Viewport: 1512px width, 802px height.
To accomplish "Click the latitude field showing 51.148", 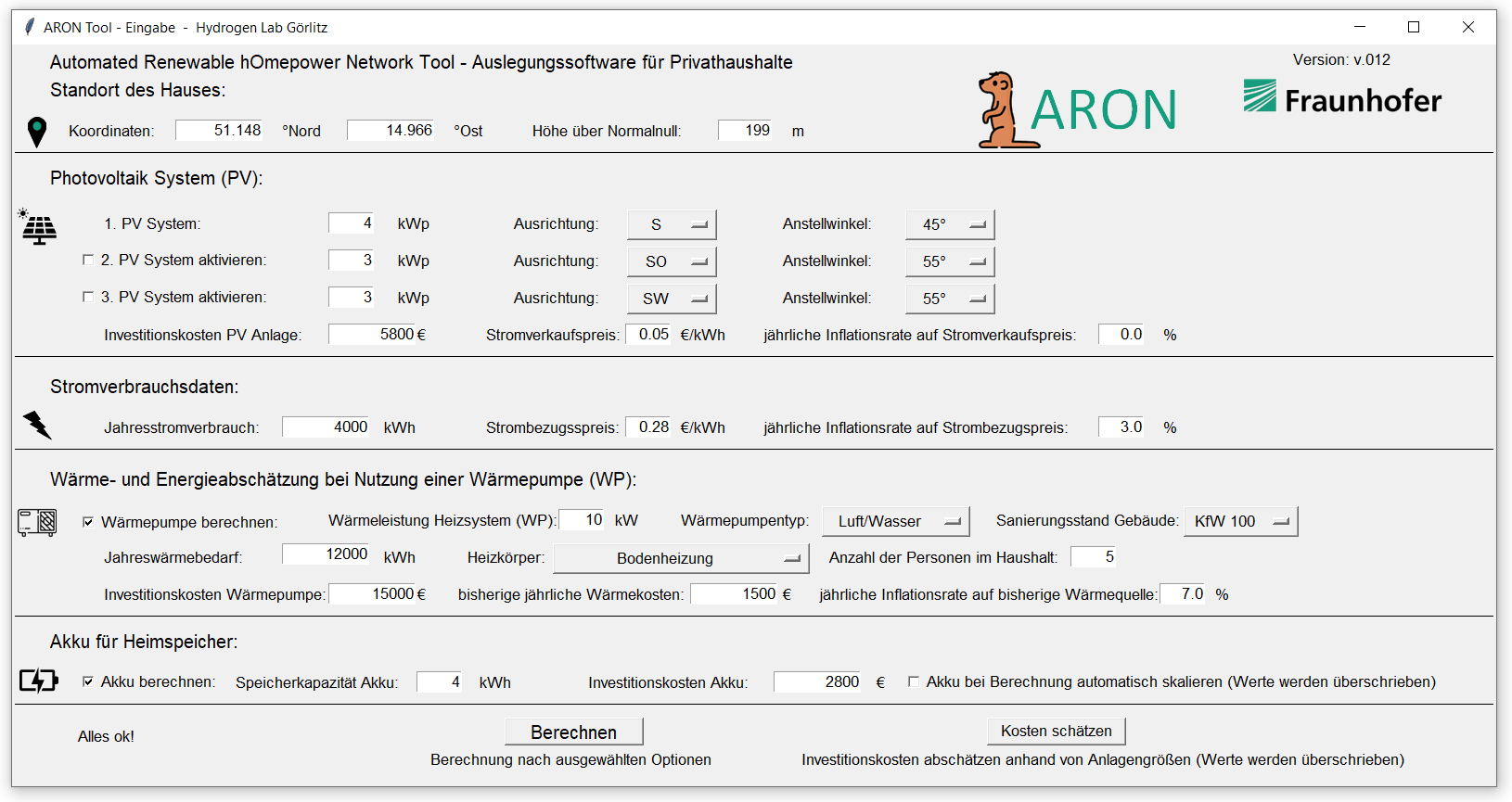I will 219,130.
